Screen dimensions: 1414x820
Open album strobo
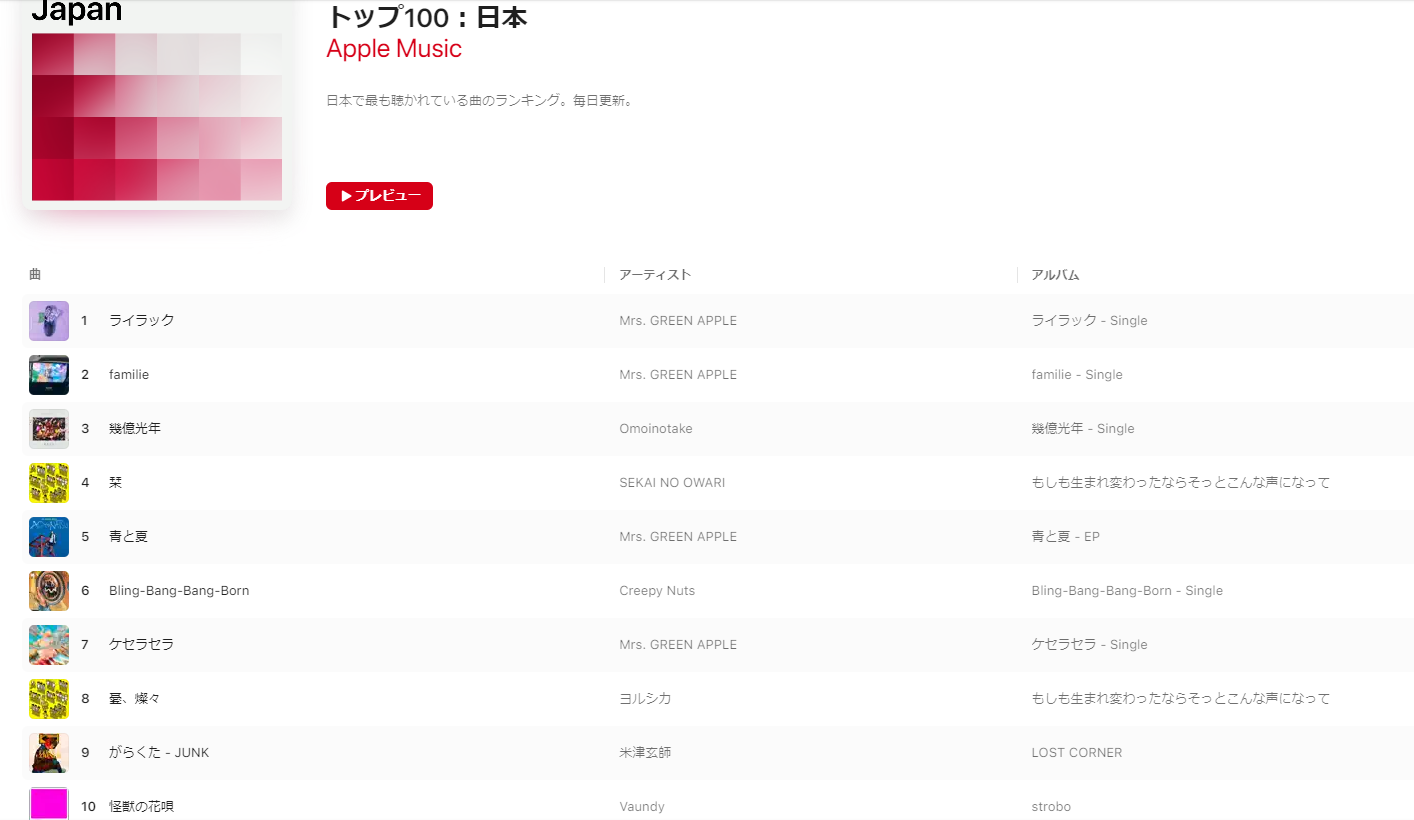pyautogui.click(x=1051, y=807)
